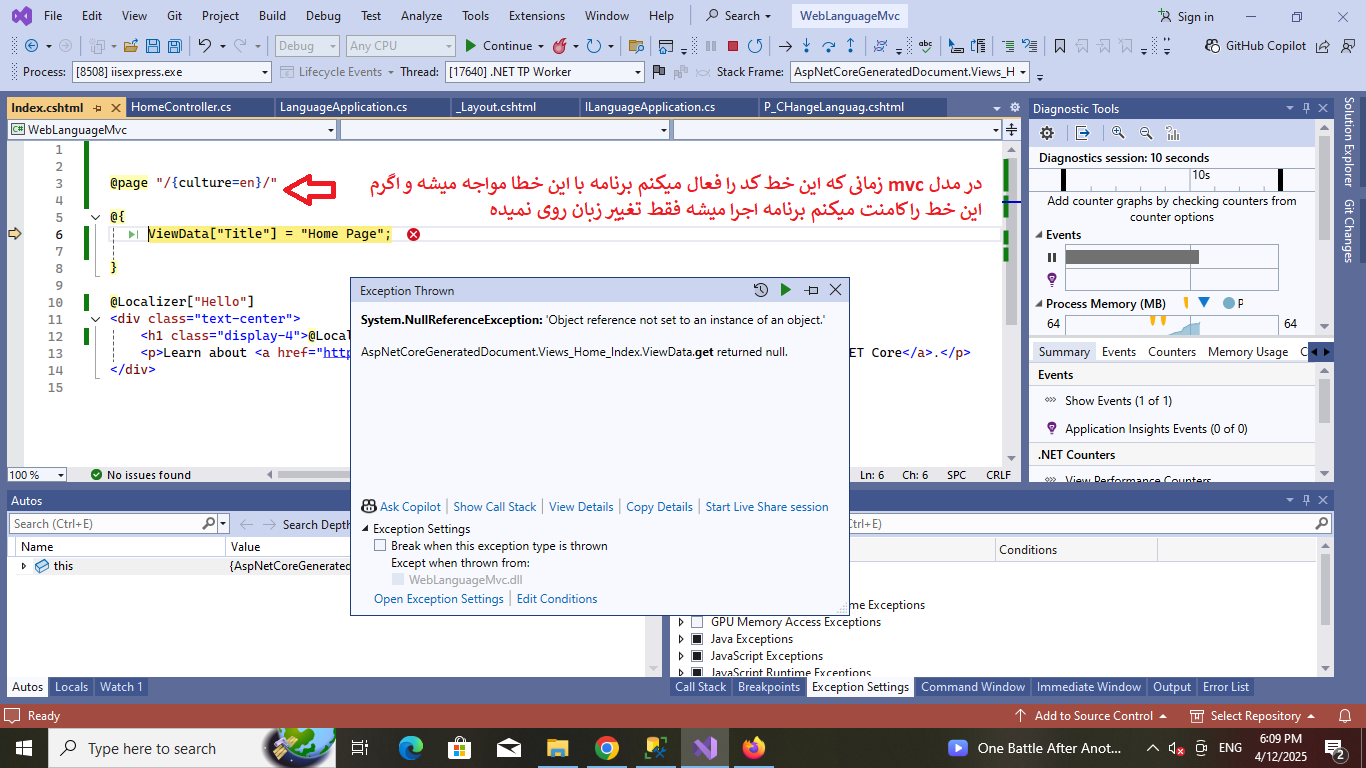Click the GitHub Copilot toolbar button
Viewport: 1366px width, 768px height.
click(1256, 46)
